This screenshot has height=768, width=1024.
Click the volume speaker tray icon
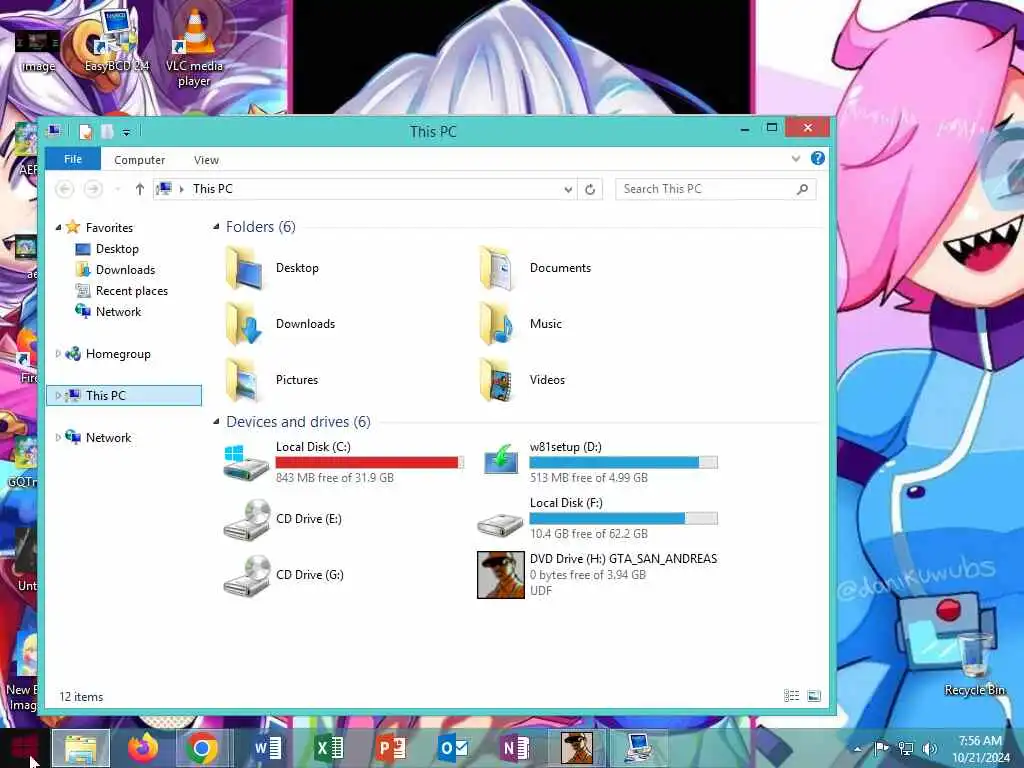coord(929,749)
